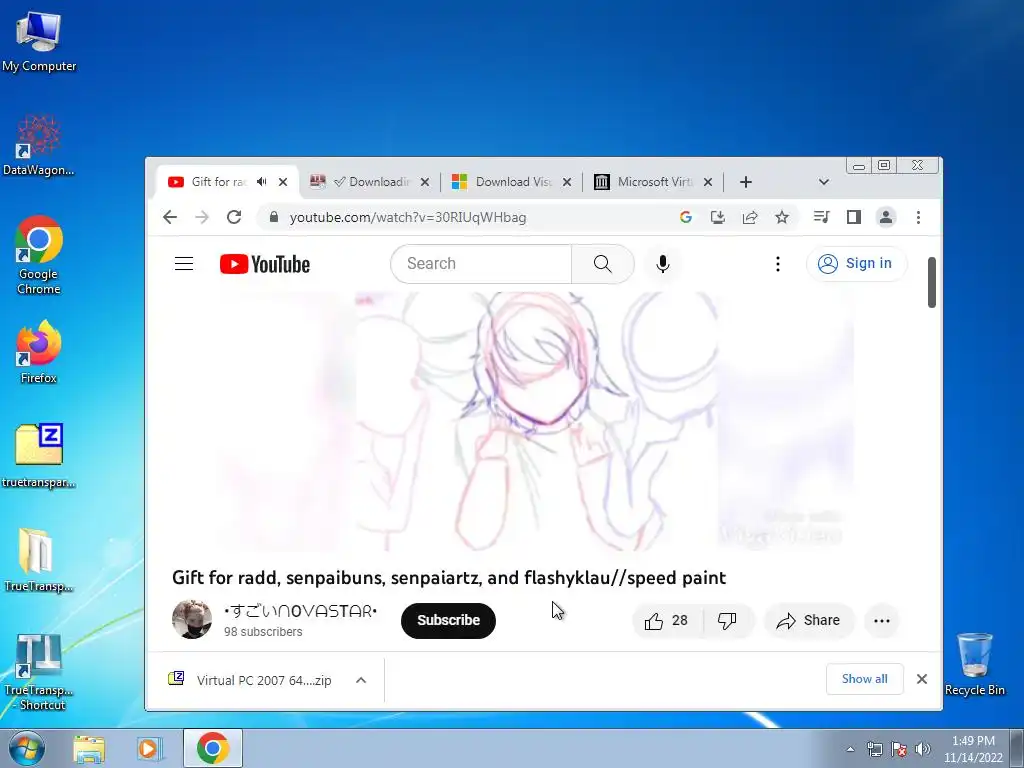Close the Microsoft Virtual tab
1024x768 pixels.
pos(707,182)
